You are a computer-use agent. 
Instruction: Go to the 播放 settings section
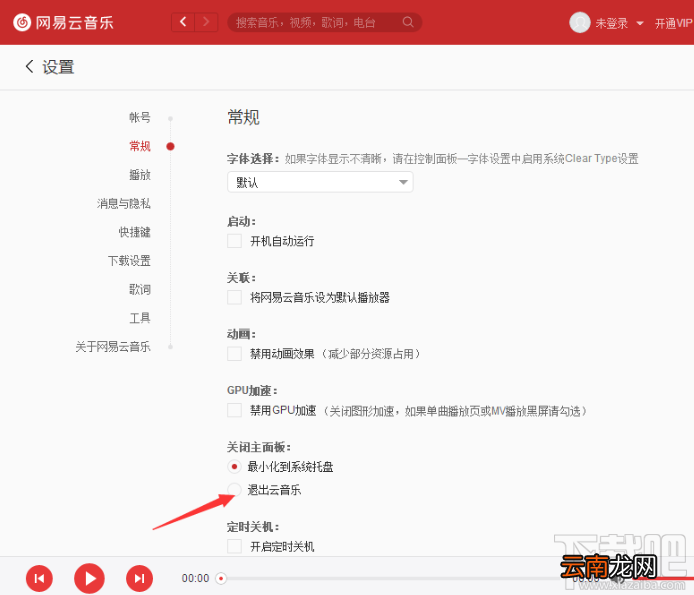pos(140,175)
